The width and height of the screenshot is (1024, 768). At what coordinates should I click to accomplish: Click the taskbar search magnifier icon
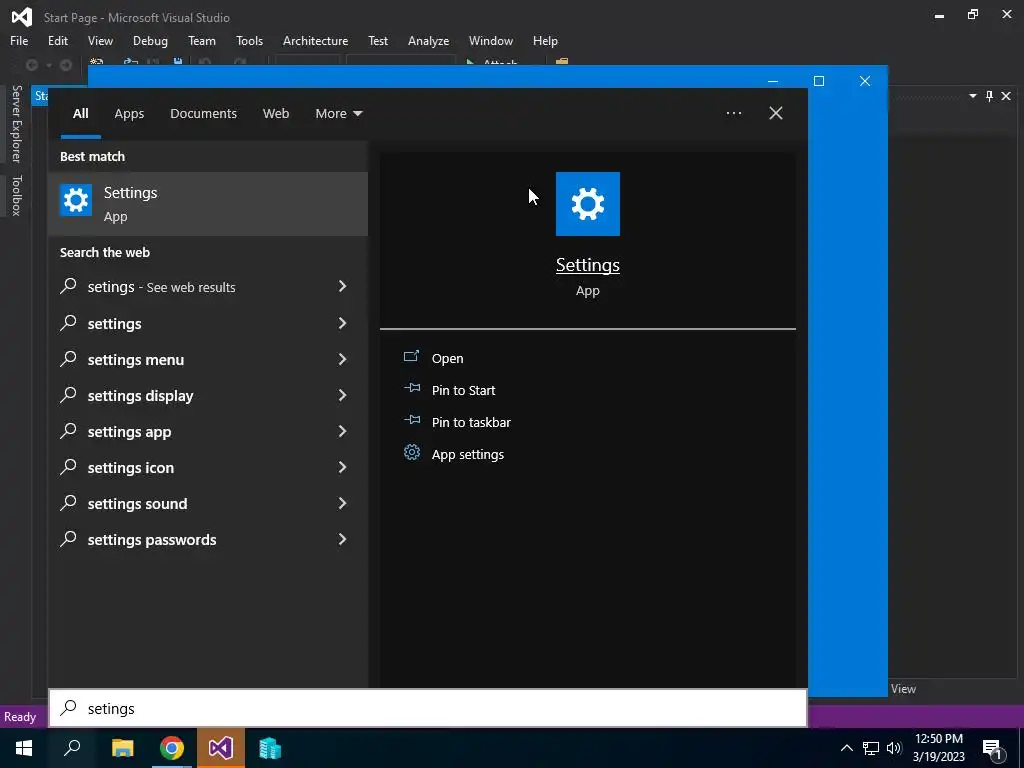tap(72, 748)
